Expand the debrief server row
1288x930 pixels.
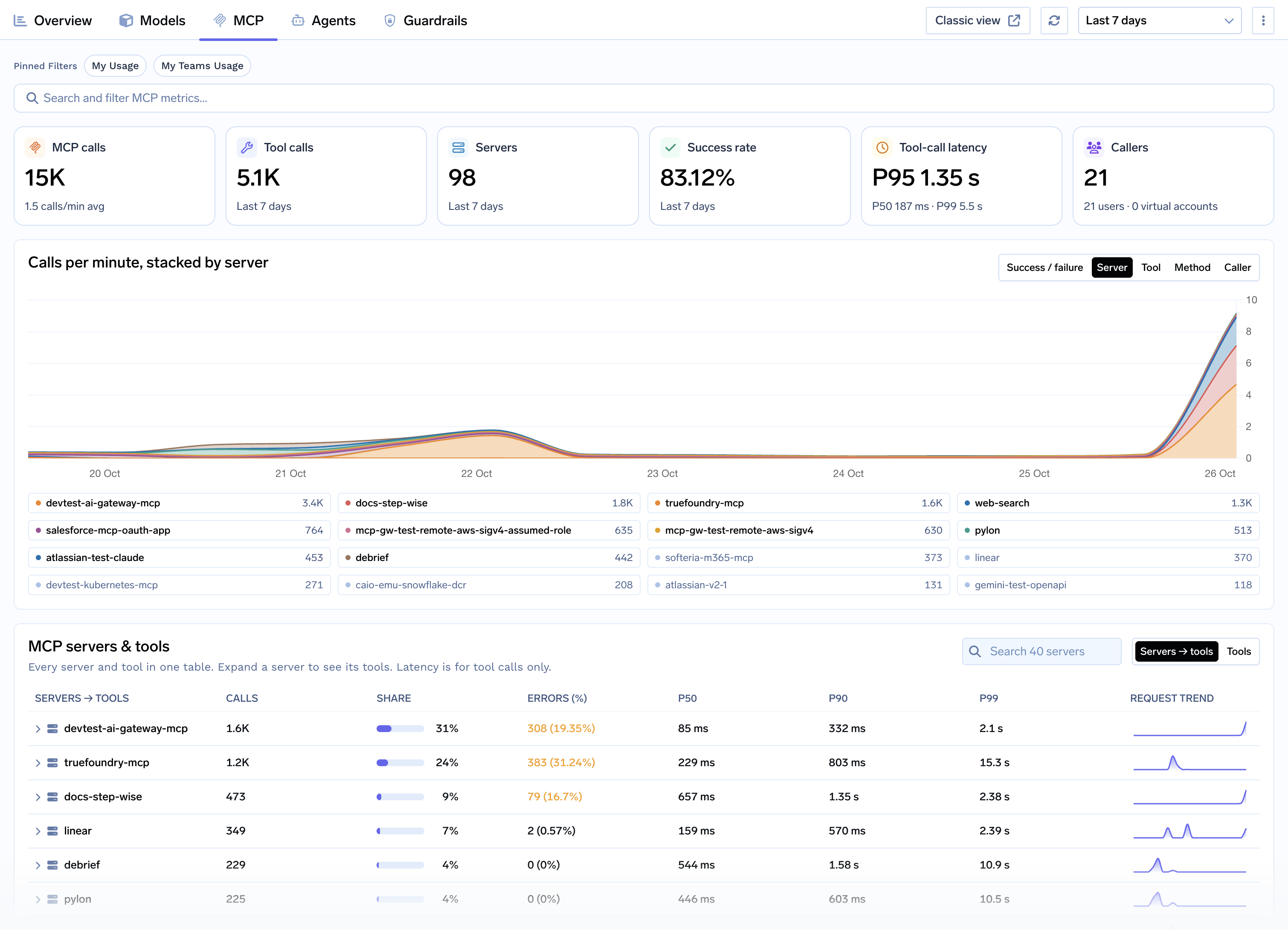point(38,865)
